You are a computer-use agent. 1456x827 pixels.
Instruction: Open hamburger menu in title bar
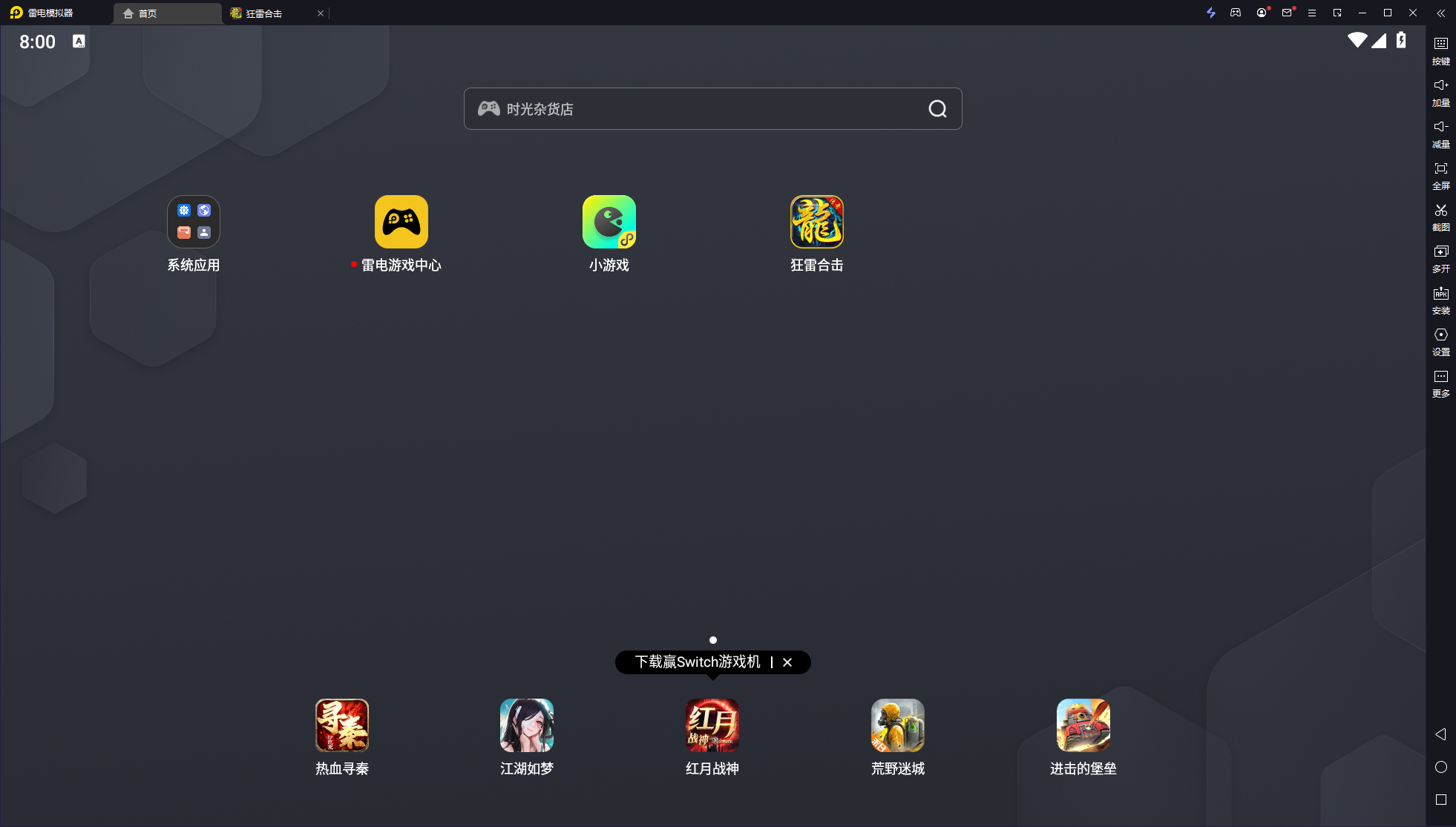tap(1312, 13)
